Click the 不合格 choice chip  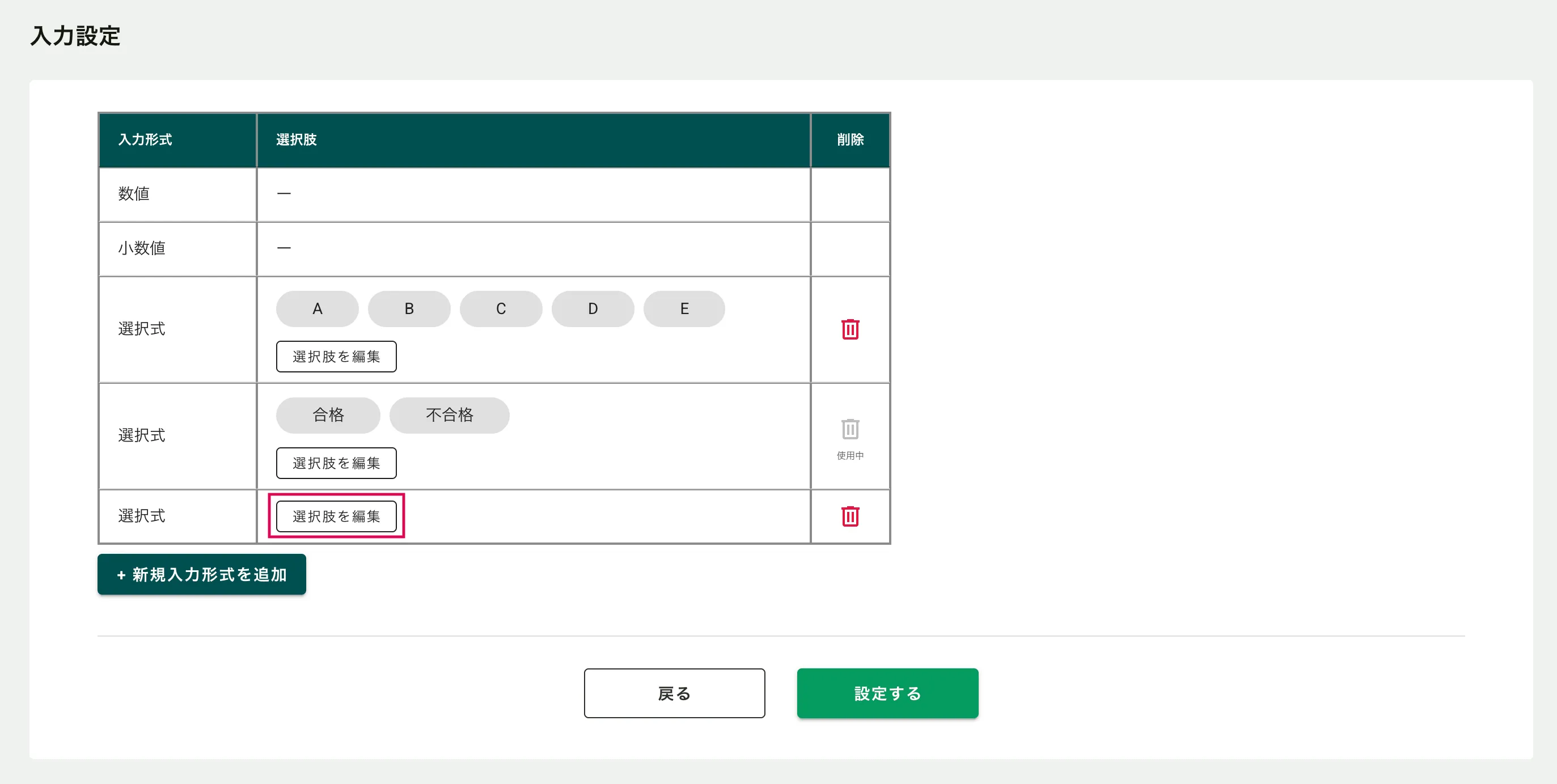pyautogui.click(x=449, y=416)
